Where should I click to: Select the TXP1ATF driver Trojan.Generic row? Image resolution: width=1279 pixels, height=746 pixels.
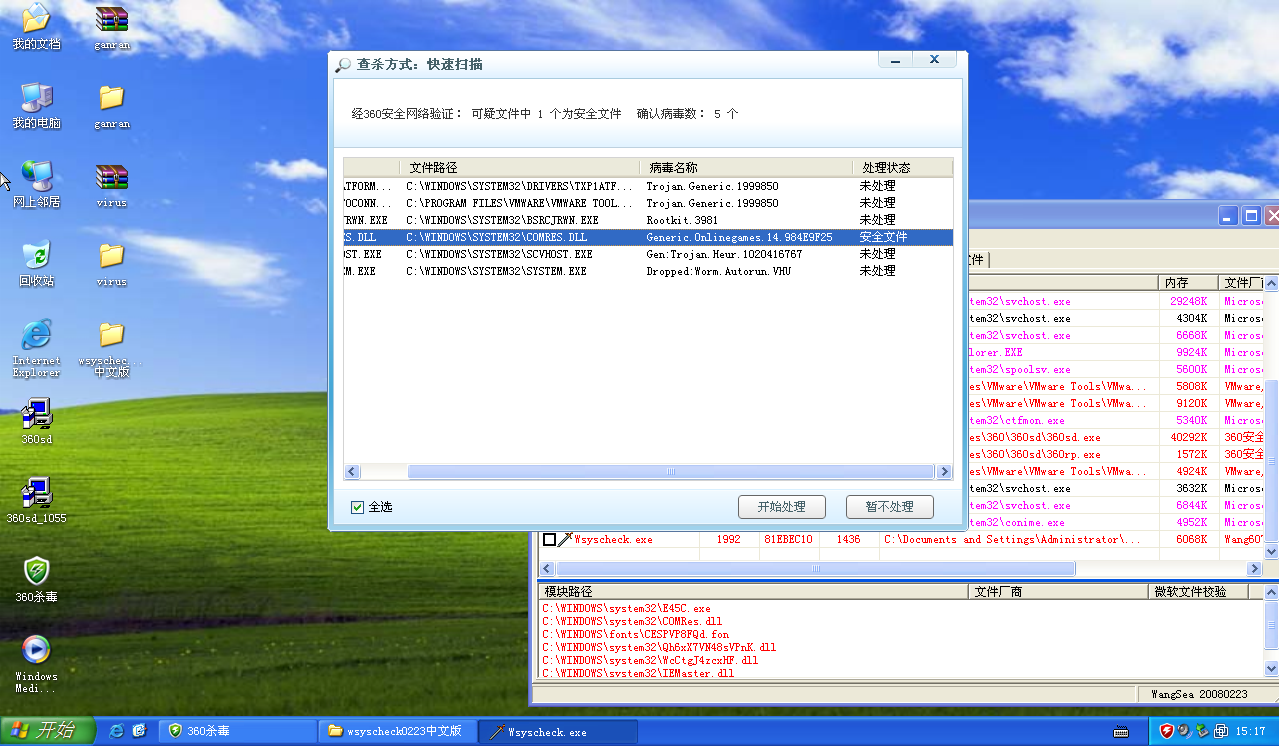click(x=648, y=186)
